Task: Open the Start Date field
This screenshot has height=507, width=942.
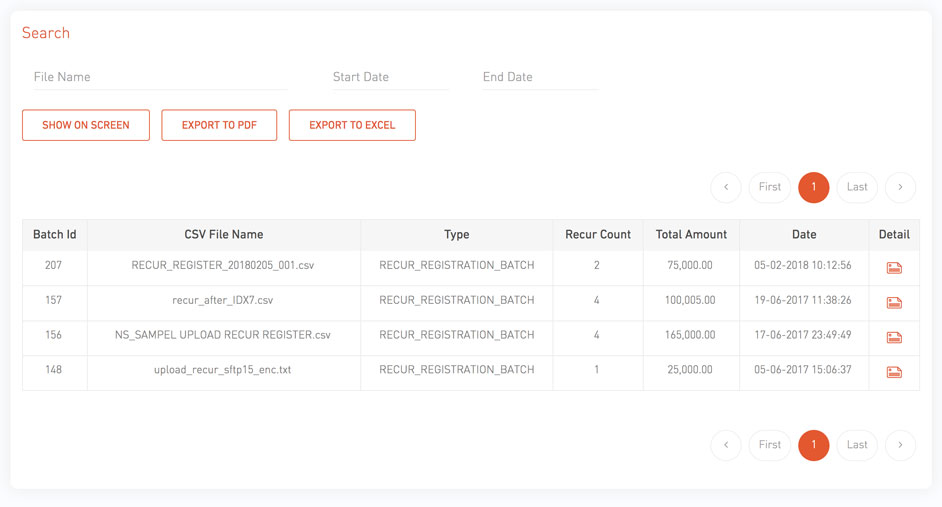Action: tap(390, 77)
